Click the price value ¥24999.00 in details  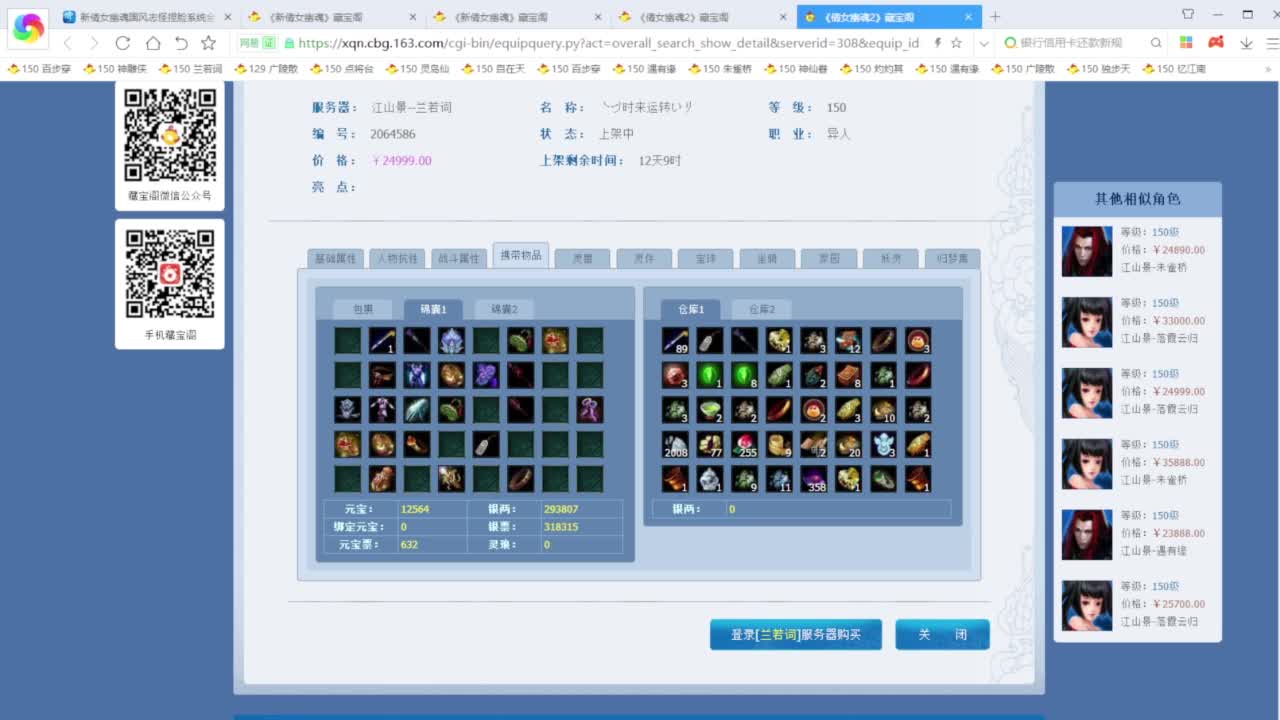pos(402,161)
